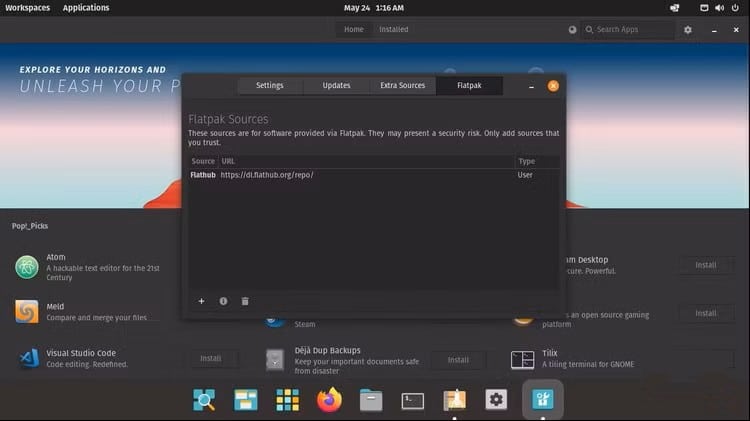750x421 pixels.
Task: Open Applications menu in top bar
Action: click(x=86, y=8)
